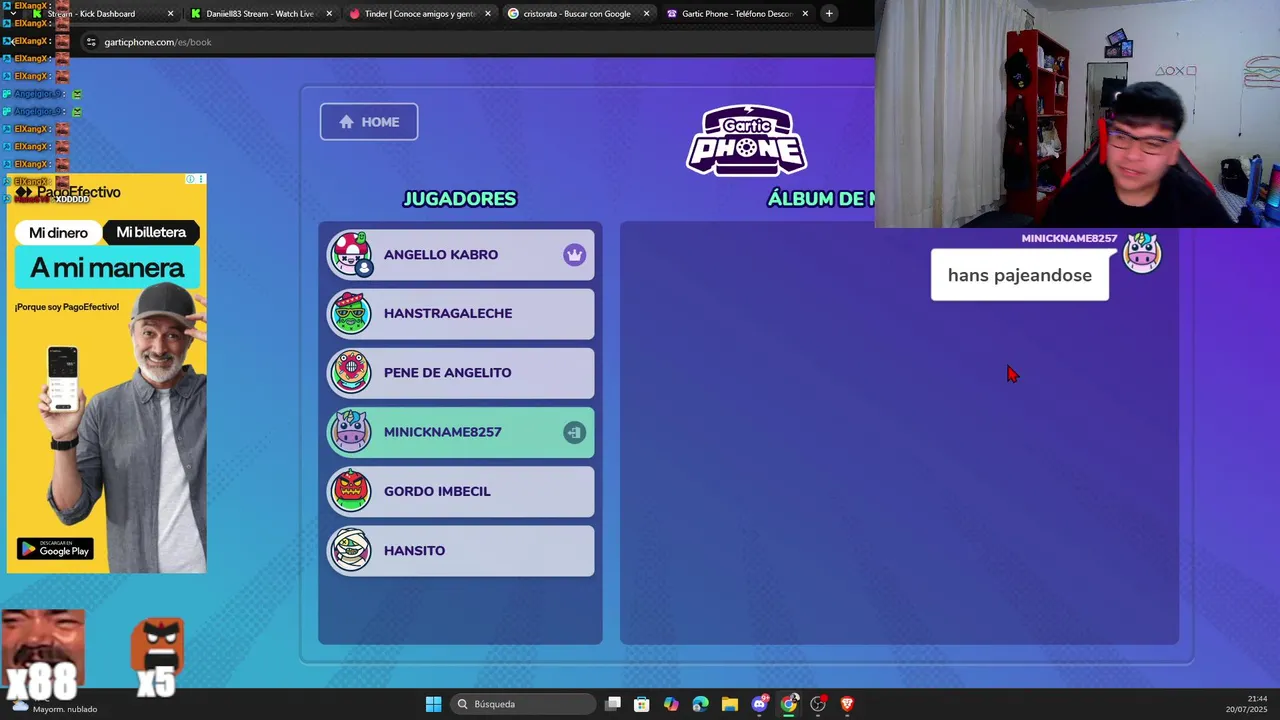
Task: Close the Tinder tab
Action: pyautogui.click(x=488, y=14)
